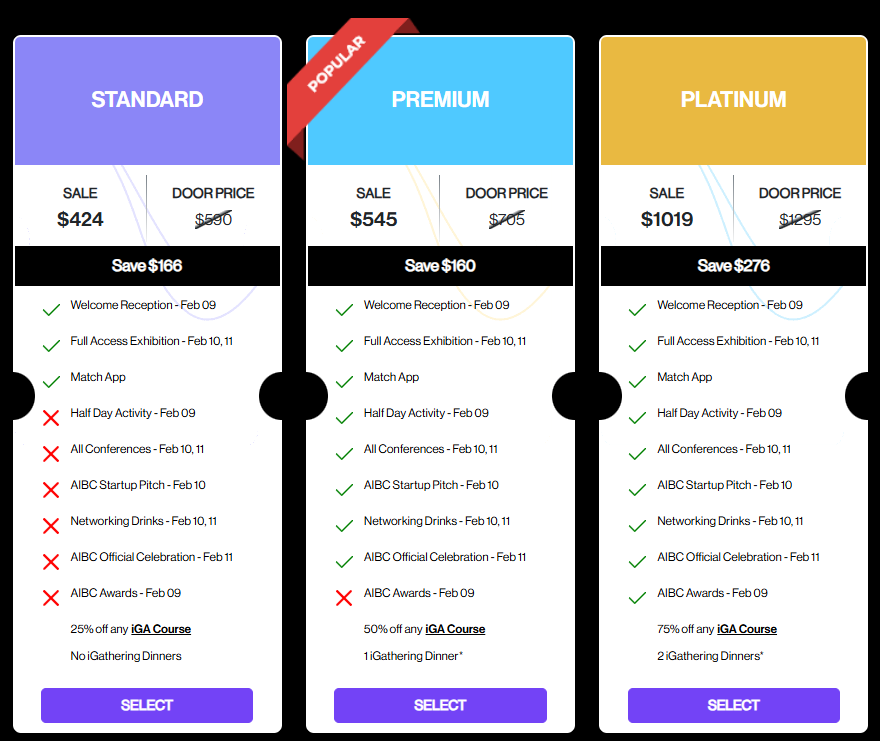Click red X next to Standard's Half Day Activity
Image resolution: width=880 pixels, height=741 pixels.
click(51, 417)
